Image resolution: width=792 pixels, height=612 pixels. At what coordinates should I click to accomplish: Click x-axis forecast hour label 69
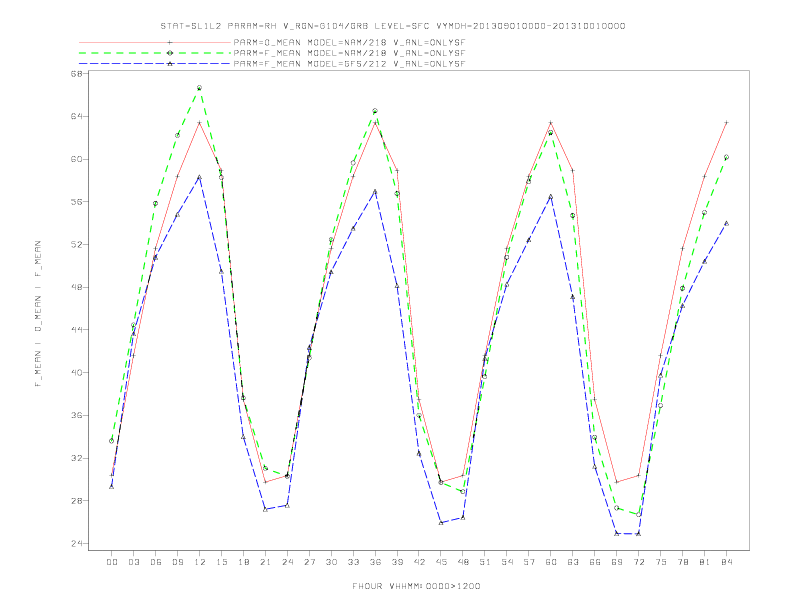tap(617, 562)
